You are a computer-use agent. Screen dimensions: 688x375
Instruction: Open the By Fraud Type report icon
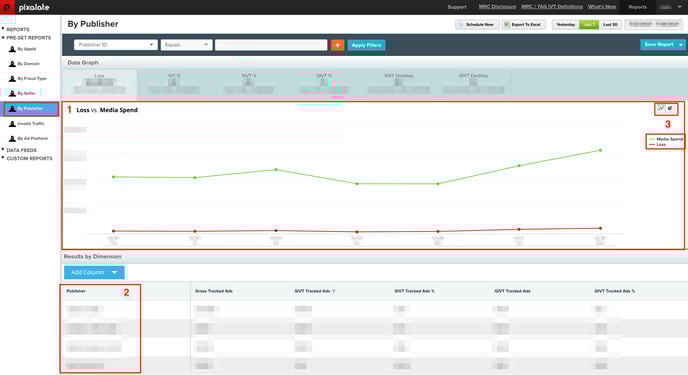click(12, 79)
